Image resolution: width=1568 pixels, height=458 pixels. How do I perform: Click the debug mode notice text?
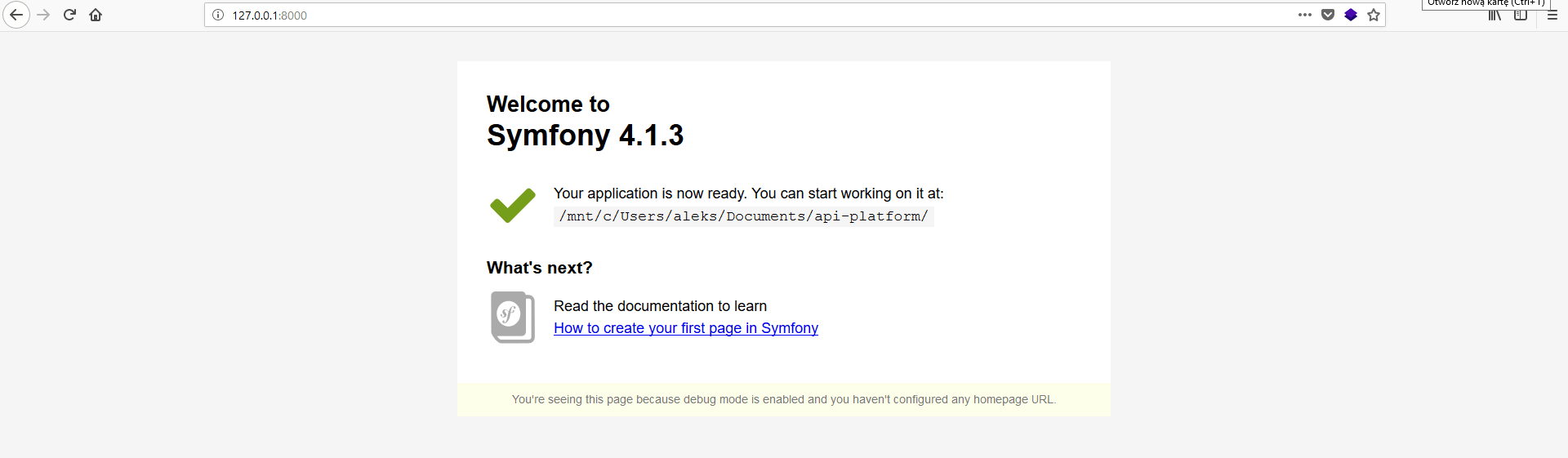pyautogui.click(x=784, y=399)
